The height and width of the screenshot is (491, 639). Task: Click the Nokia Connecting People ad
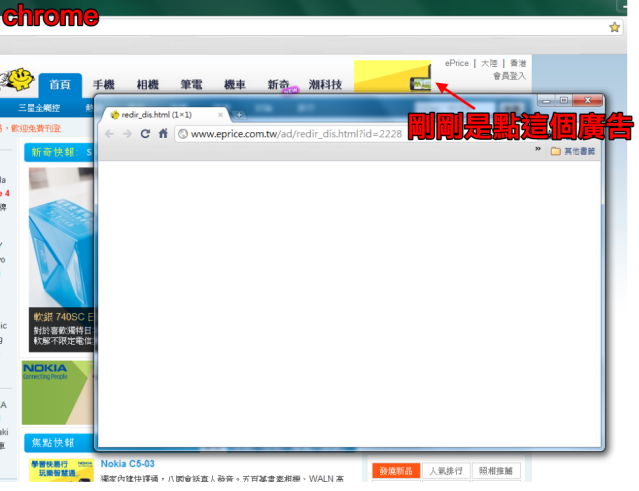pos(57,393)
